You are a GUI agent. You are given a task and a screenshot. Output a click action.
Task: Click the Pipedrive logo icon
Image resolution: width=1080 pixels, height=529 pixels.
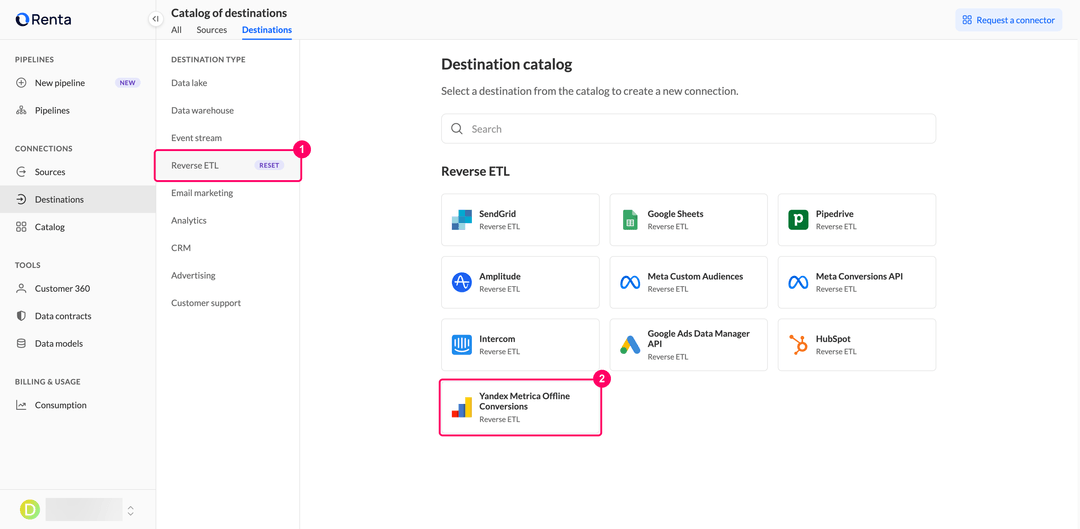click(798, 220)
